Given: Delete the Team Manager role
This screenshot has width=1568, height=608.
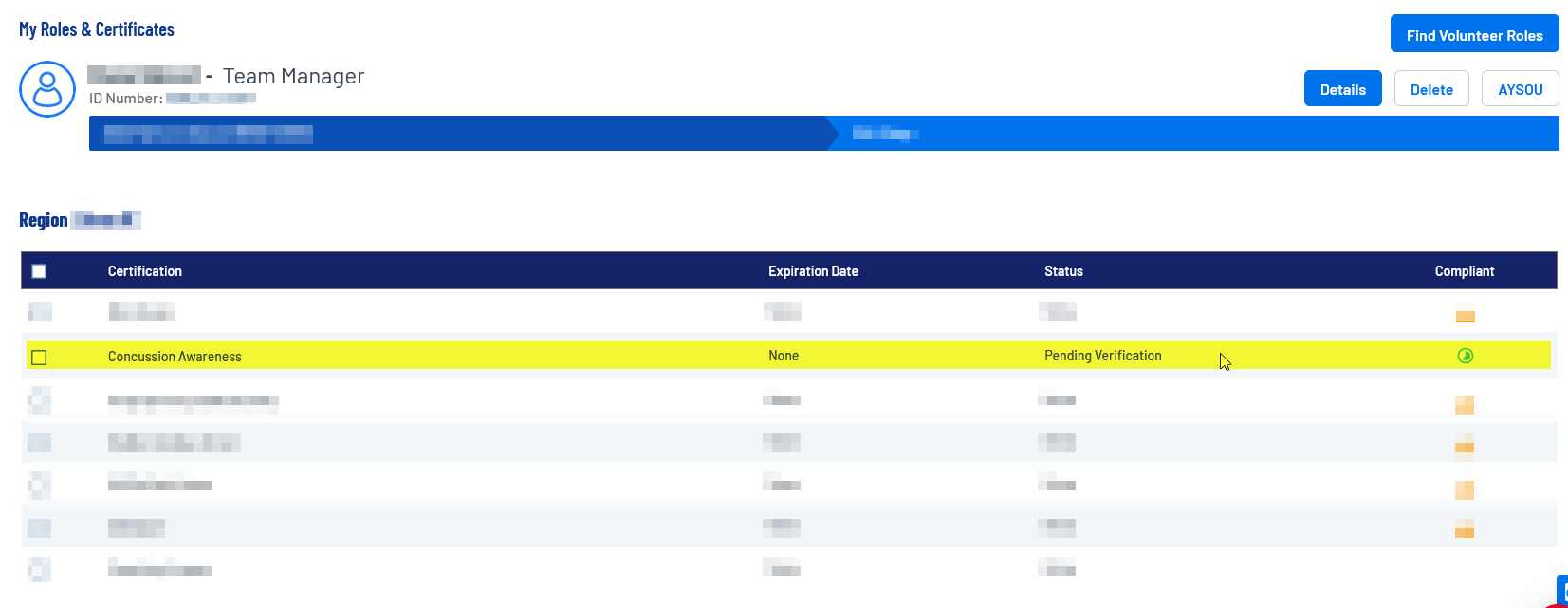Looking at the screenshot, I should coord(1430,89).
